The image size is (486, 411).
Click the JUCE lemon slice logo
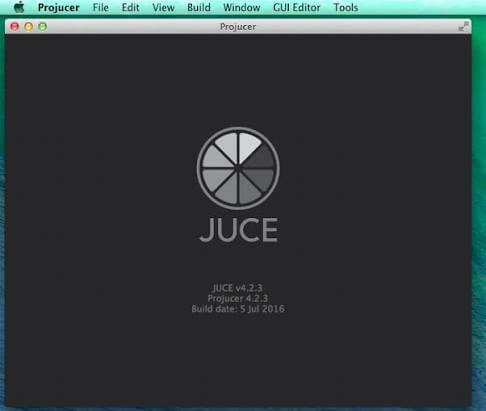[x=238, y=168]
